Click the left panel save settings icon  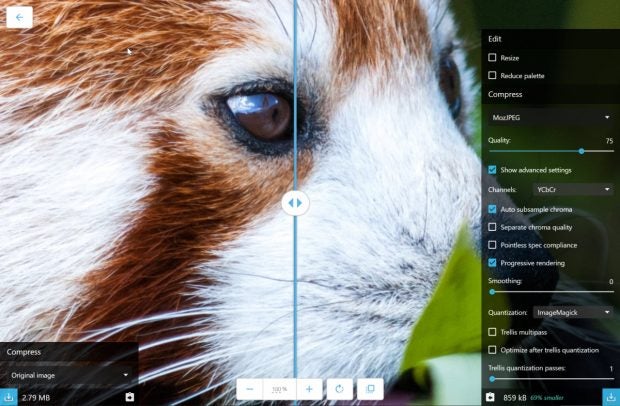tap(129, 397)
